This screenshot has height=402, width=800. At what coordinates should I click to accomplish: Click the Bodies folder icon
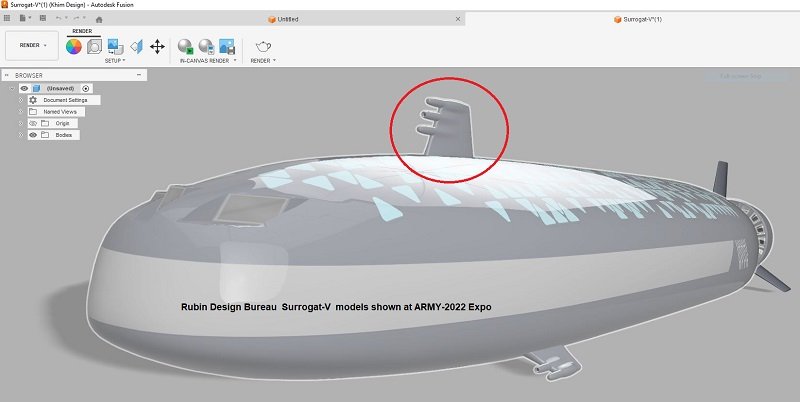[x=45, y=135]
